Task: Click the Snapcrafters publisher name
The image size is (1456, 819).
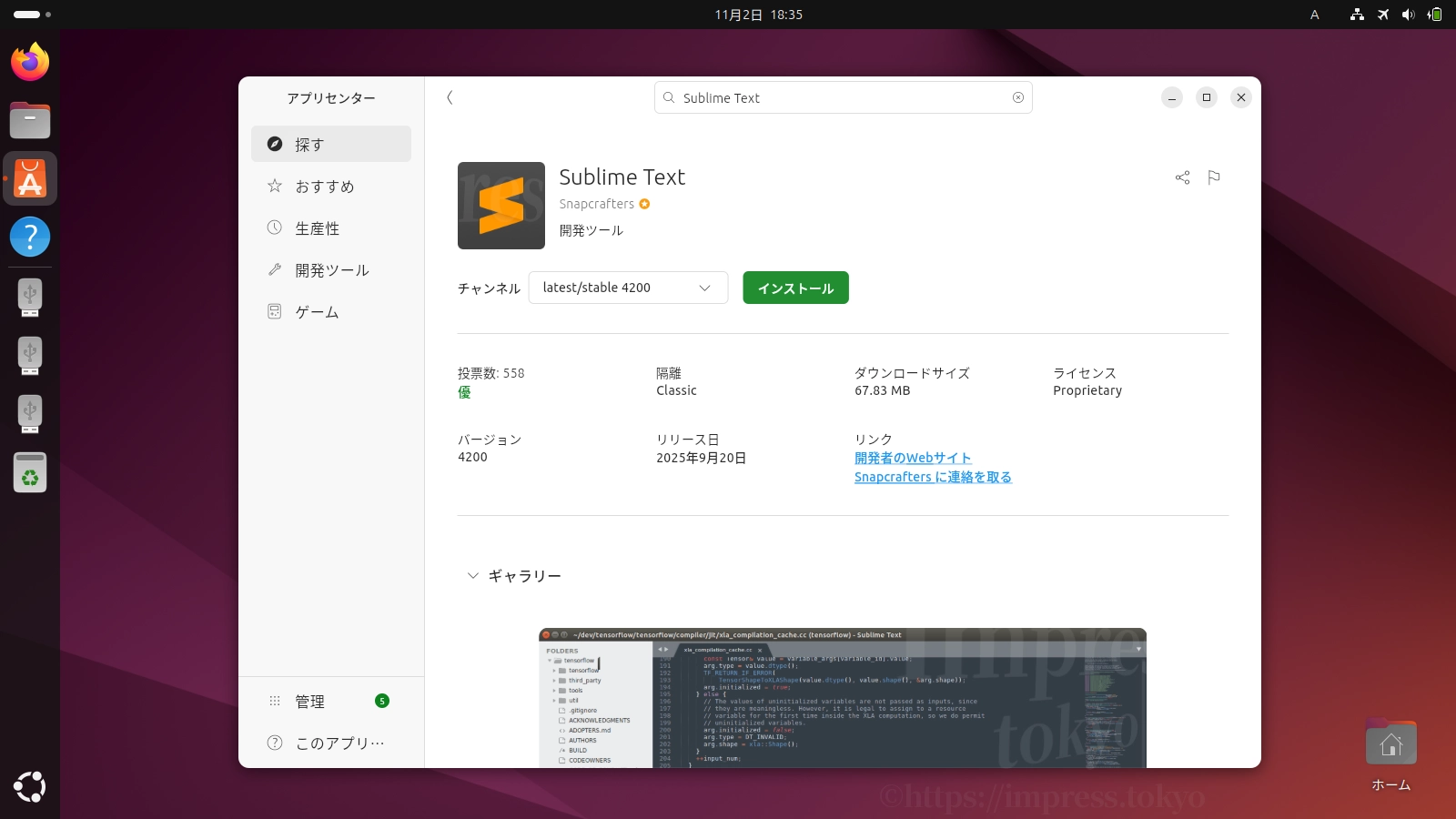Action: [x=596, y=204]
